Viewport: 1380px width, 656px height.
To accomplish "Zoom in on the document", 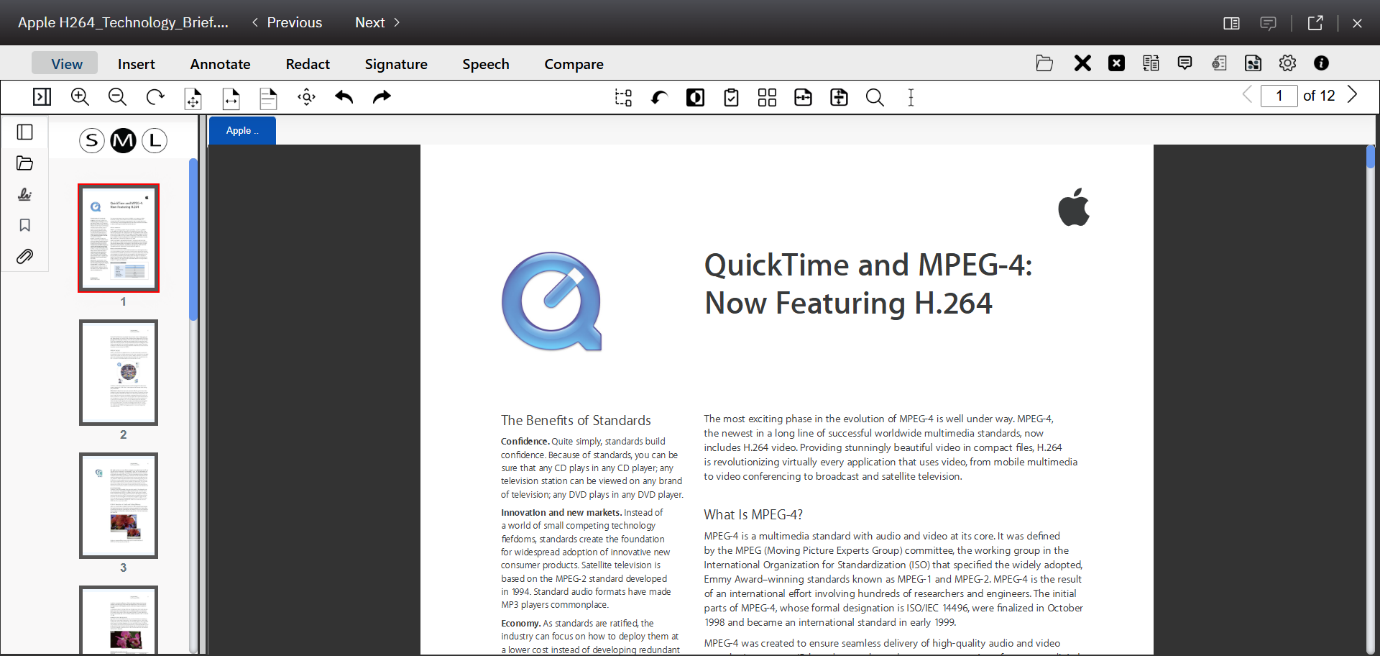I will (80, 97).
